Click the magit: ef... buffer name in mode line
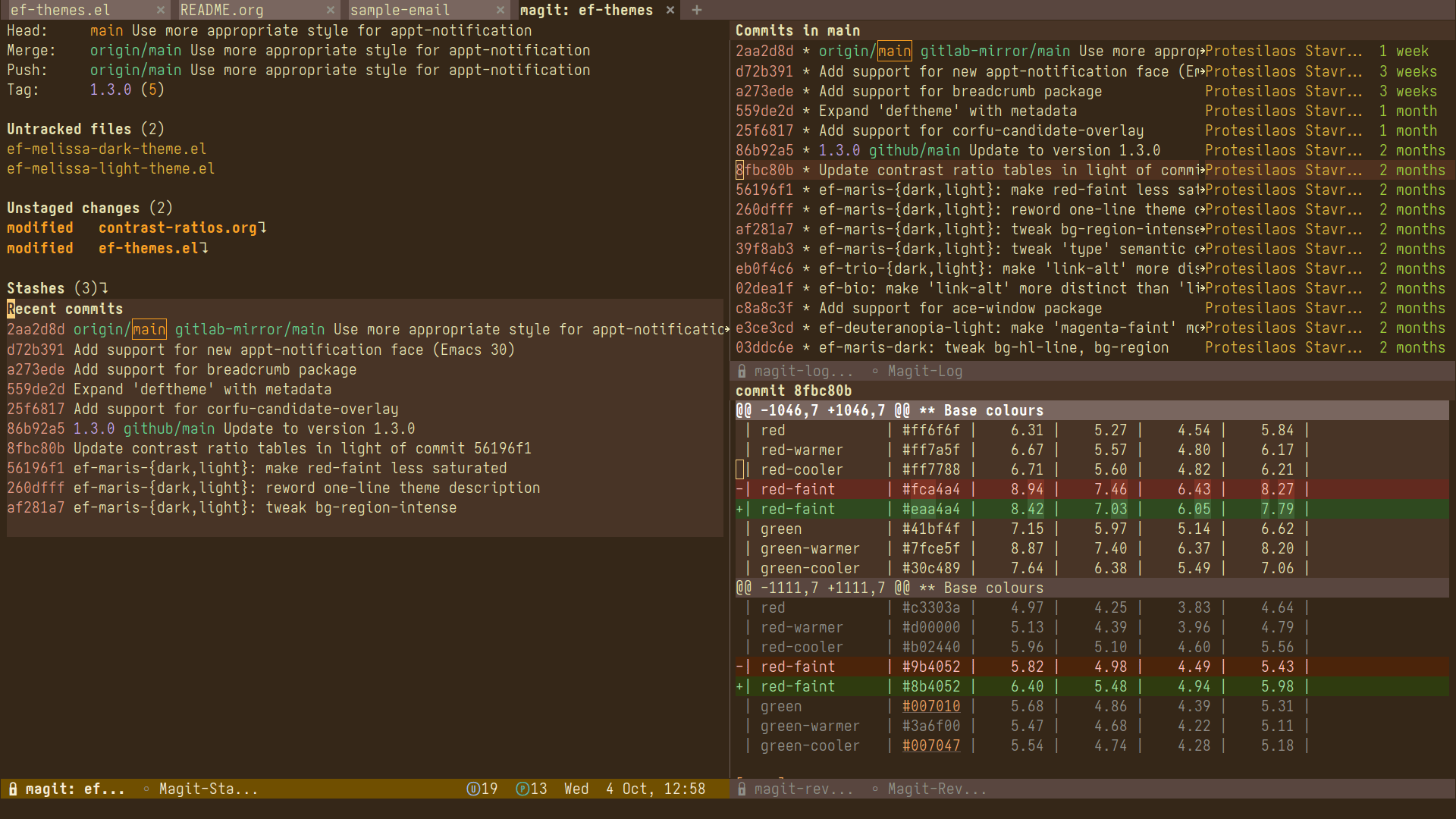This screenshot has width=1456, height=819. coord(75,789)
